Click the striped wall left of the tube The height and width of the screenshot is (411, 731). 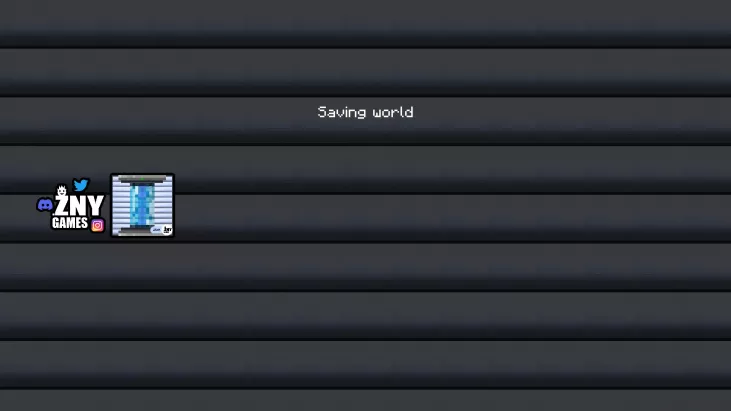122,205
